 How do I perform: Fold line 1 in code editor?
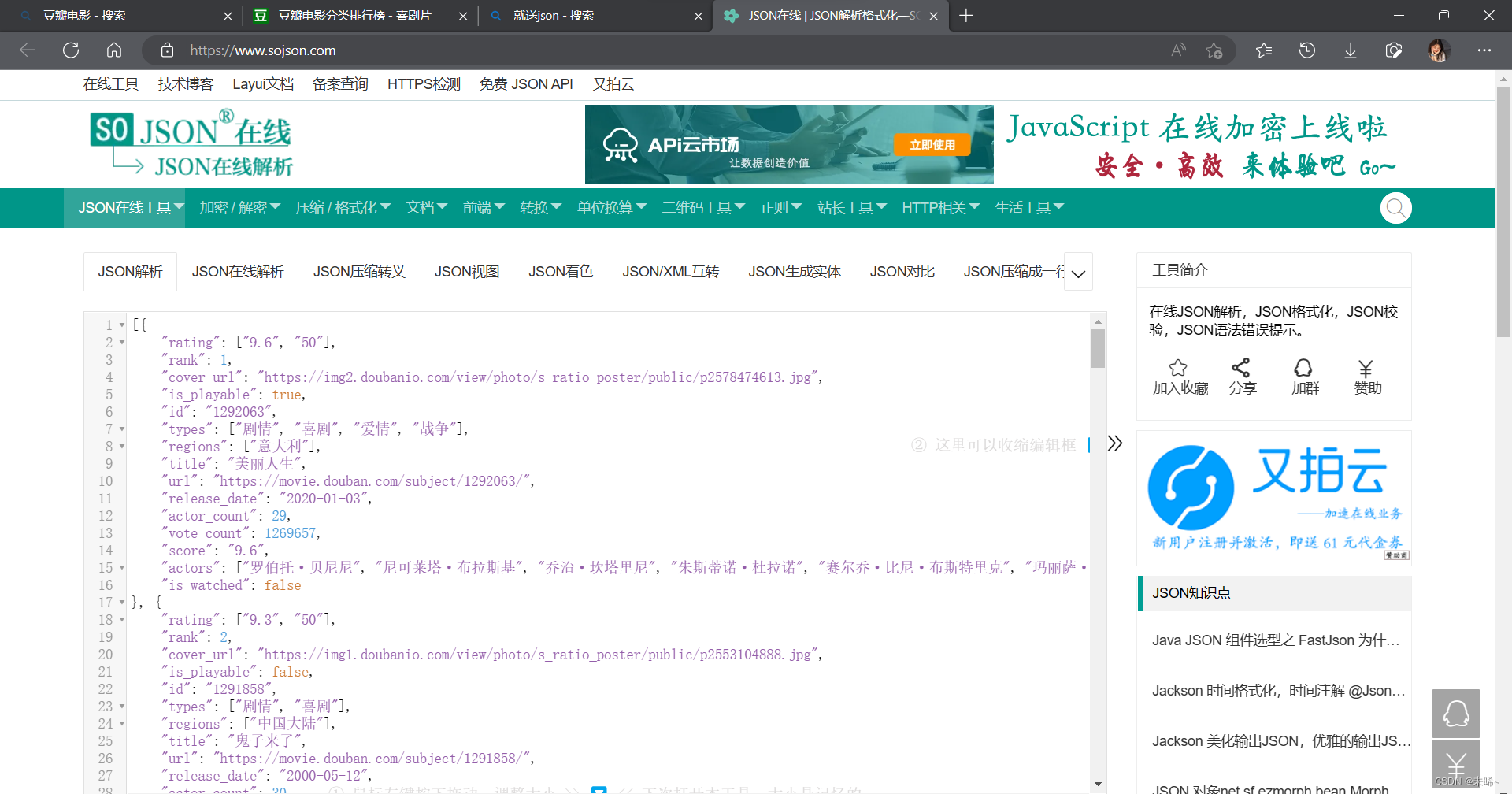click(122, 325)
